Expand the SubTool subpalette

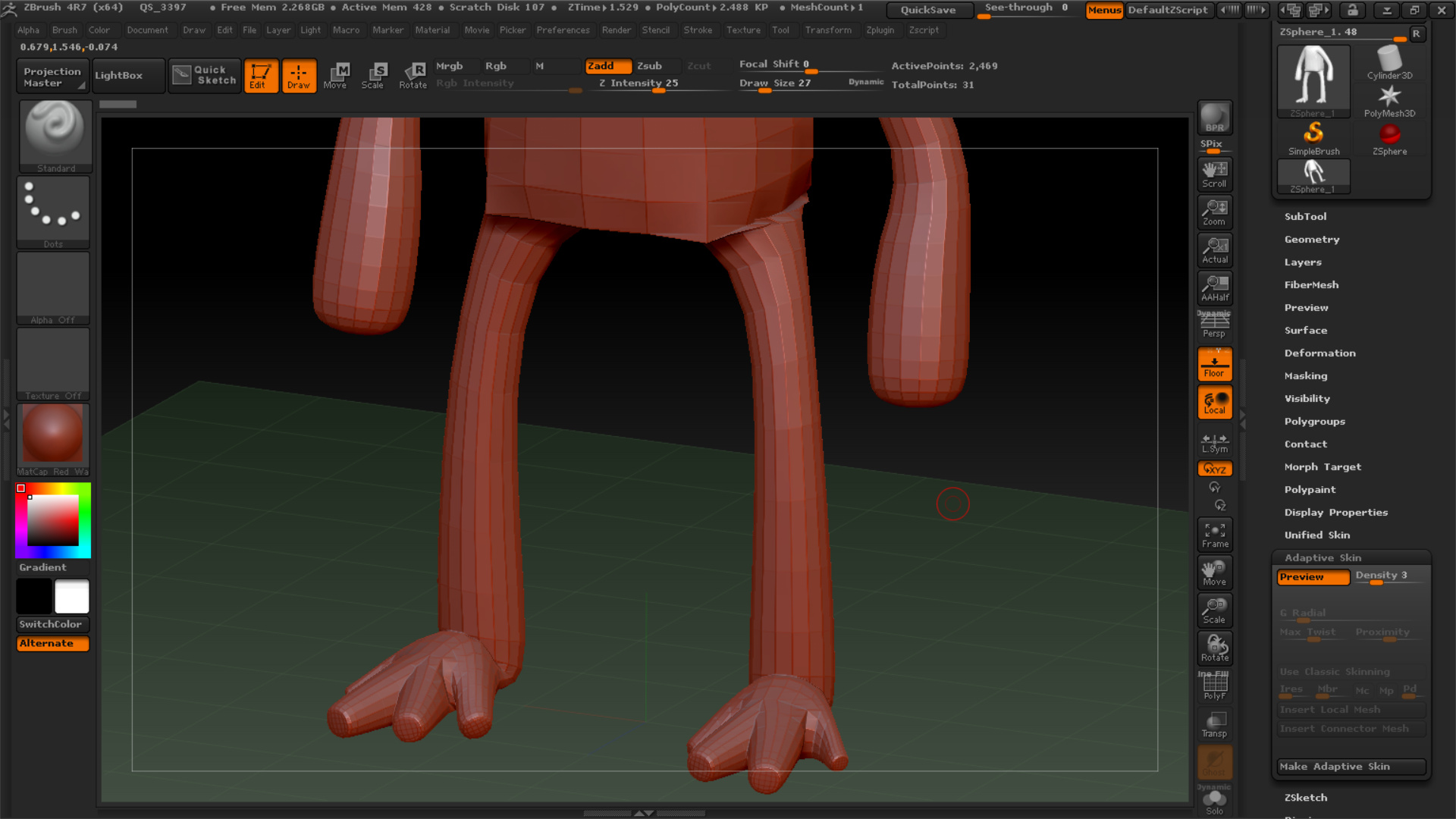tap(1305, 216)
